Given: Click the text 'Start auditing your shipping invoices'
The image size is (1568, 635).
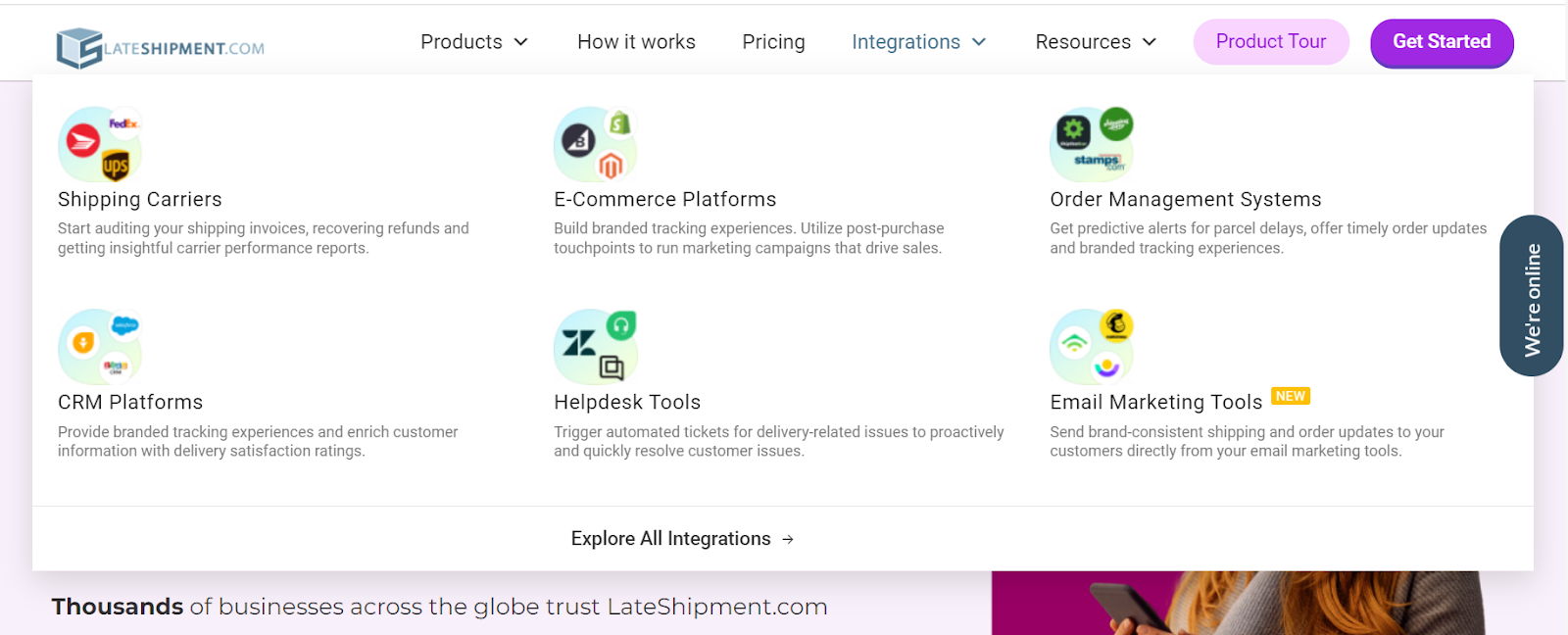Looking at the screenshot, I should pyautogui.click(x=182, y=228).
